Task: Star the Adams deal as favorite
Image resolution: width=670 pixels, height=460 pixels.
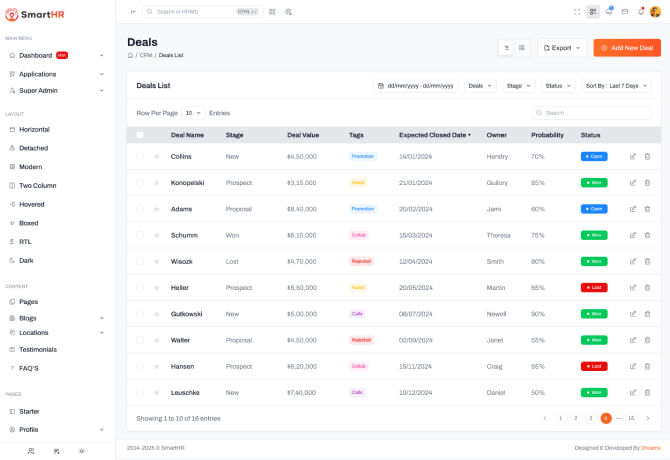Action: point(156,209)
